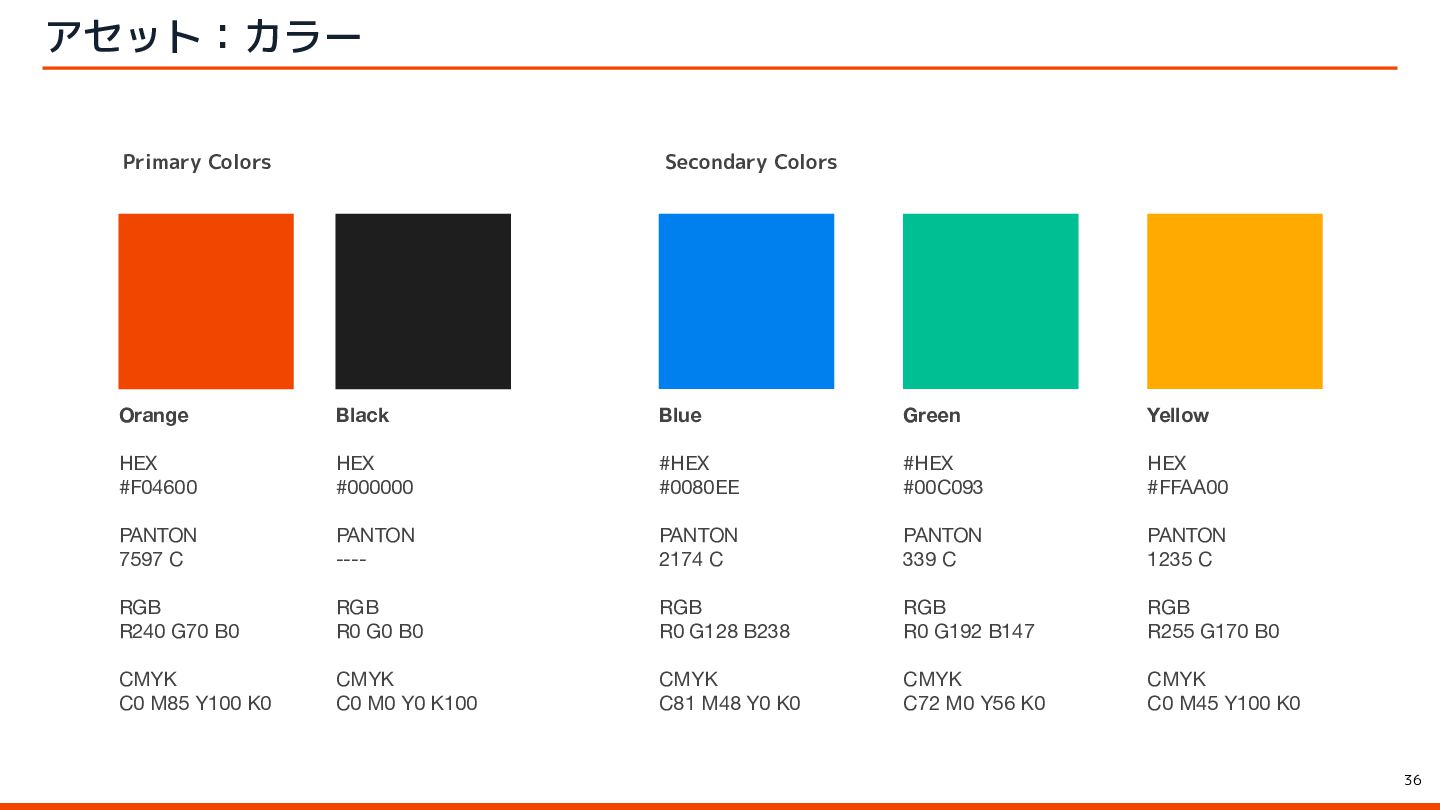
Task: Select RGB value R255 G170 B0
Action: click(x=1214, y=631)
